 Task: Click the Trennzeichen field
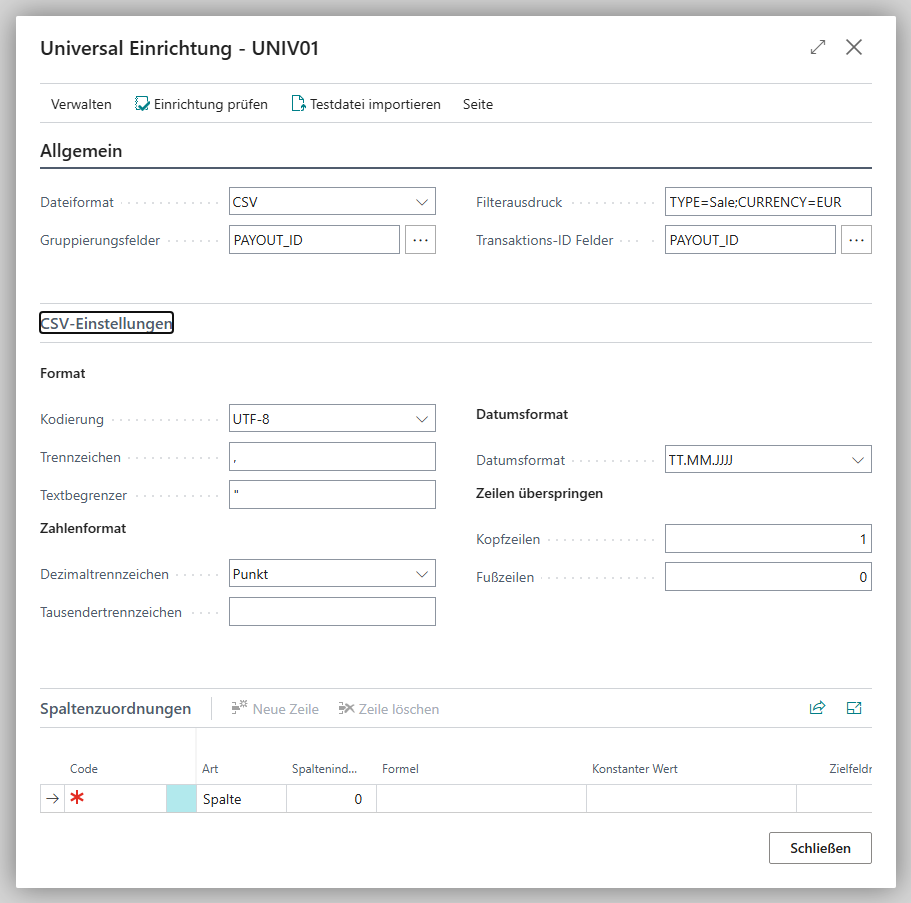point(332,457)
